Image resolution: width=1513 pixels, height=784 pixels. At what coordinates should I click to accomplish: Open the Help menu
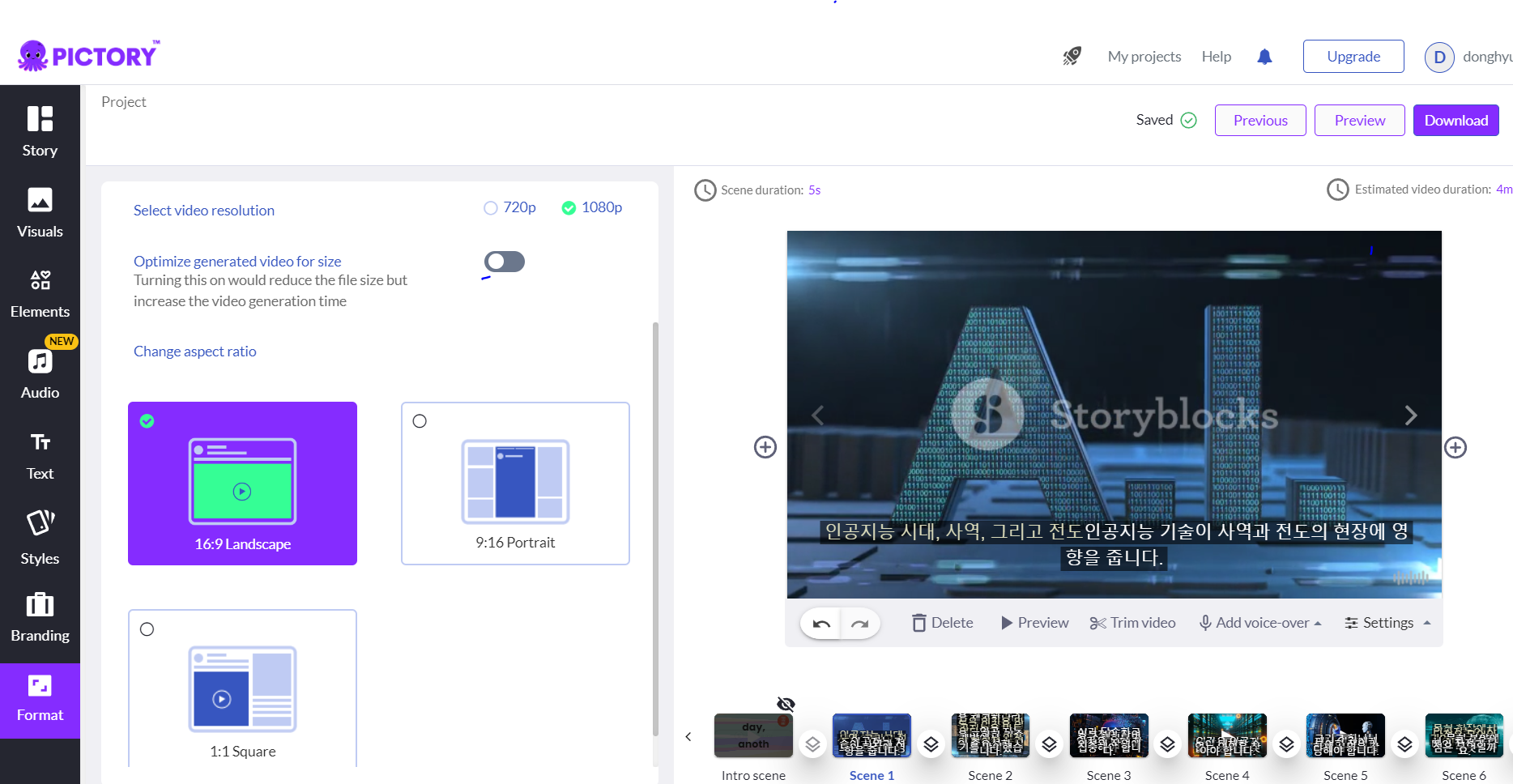tap(1217, 57)
